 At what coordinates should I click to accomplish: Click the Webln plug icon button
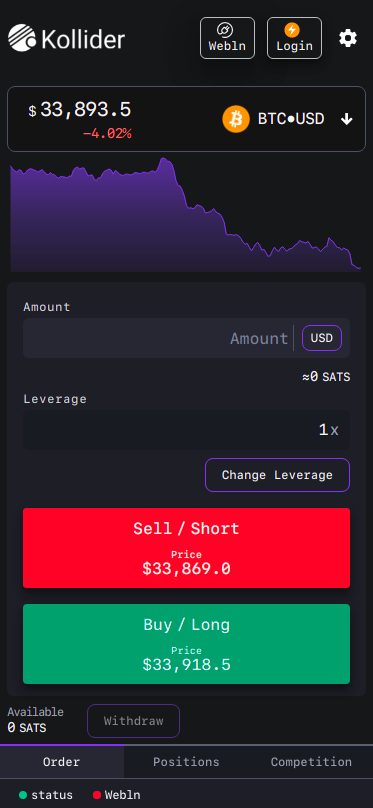(x=227, y=38)
